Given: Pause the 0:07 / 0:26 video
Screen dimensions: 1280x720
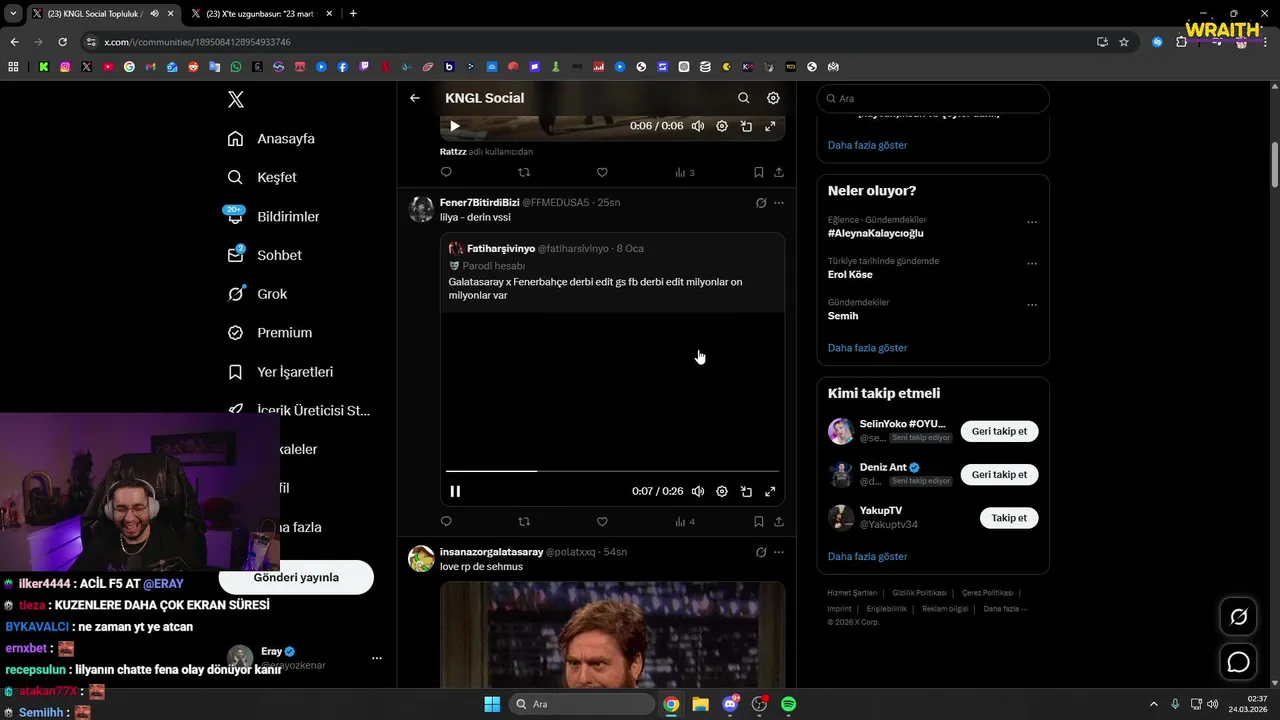Looking at the screenshot, I should (455, 491).
